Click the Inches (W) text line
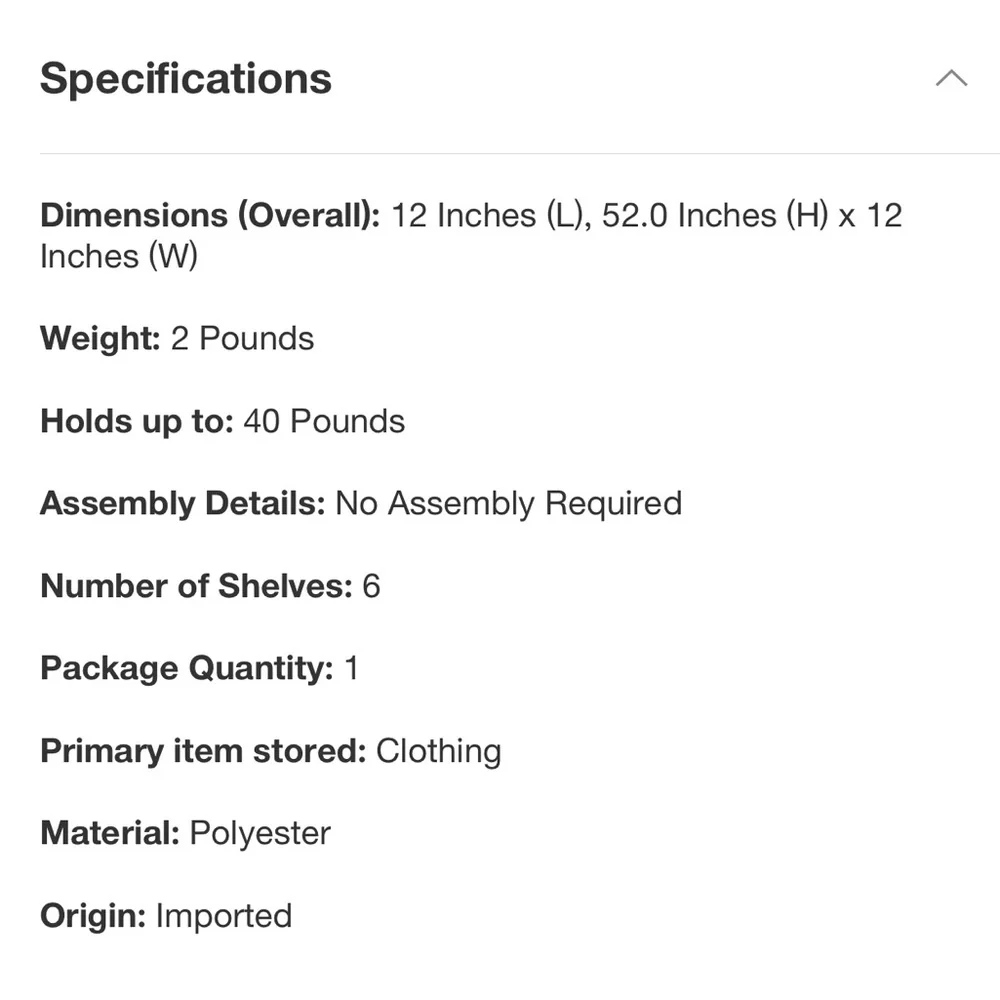This screenshot has width=1000, height=1000. click(x=119, y=257)
